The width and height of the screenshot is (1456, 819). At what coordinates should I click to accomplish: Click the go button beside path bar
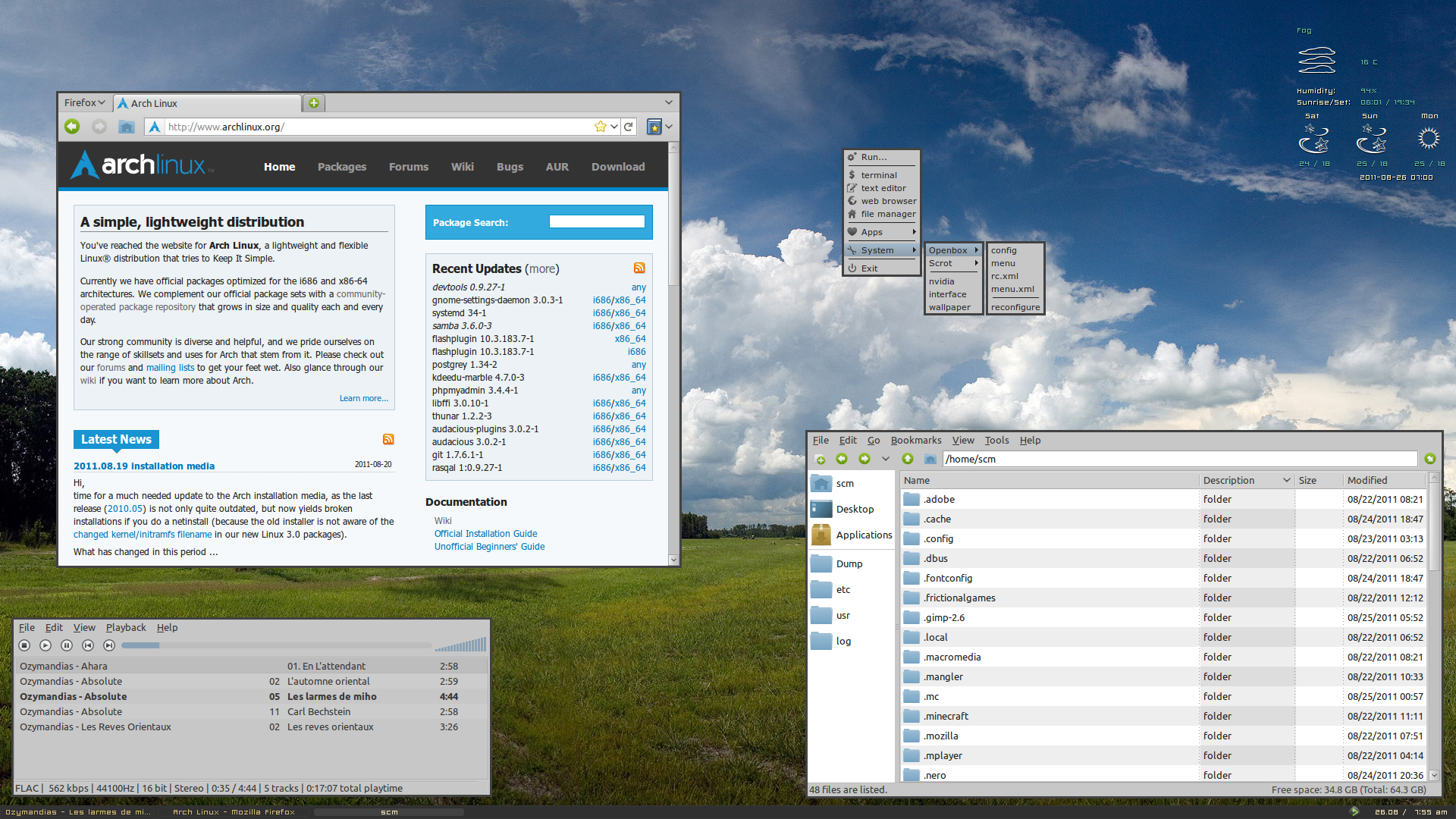pyautogui.click(x=1430, y=459)
